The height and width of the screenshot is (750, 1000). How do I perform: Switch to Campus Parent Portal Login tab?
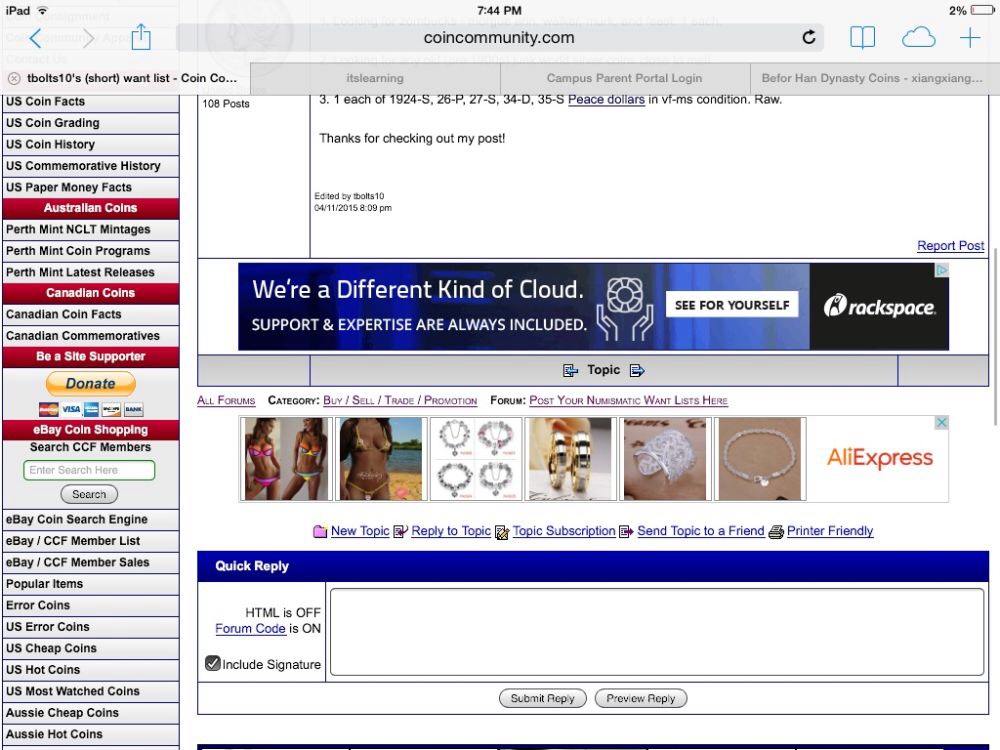(x=624, y=78)
